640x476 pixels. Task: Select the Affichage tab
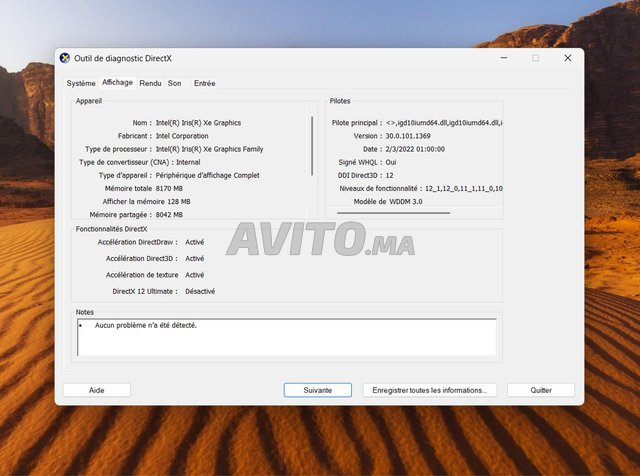pos(118,83)
